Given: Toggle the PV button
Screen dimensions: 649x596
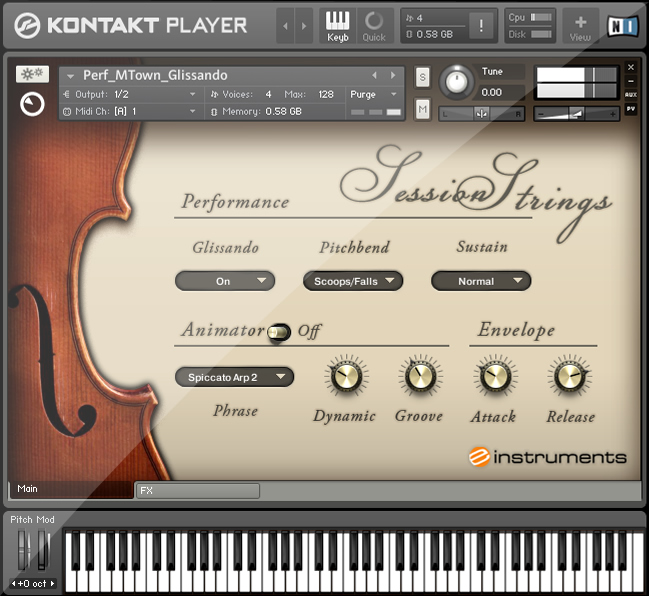Looking at the screenshot, I should [x=631, y=109].
